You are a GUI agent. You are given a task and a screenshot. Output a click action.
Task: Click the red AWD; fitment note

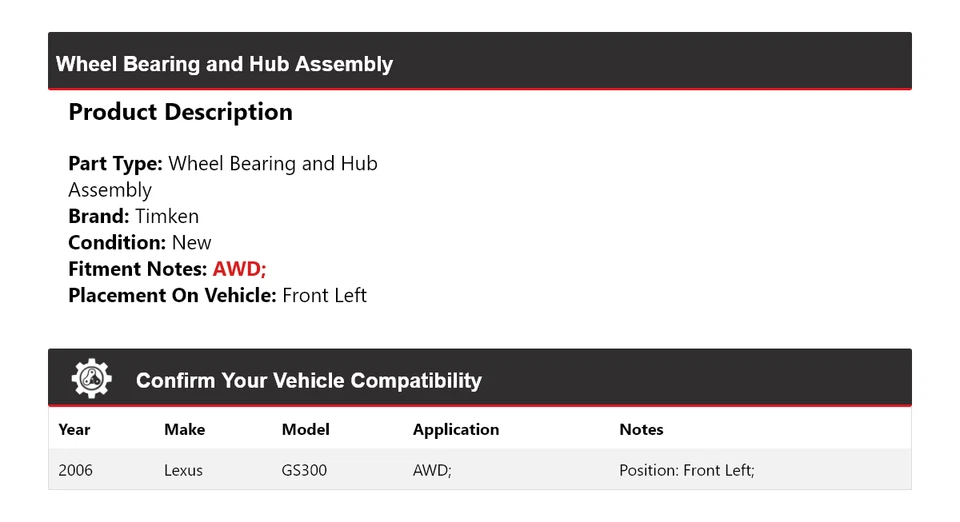(x=239, y=269)
